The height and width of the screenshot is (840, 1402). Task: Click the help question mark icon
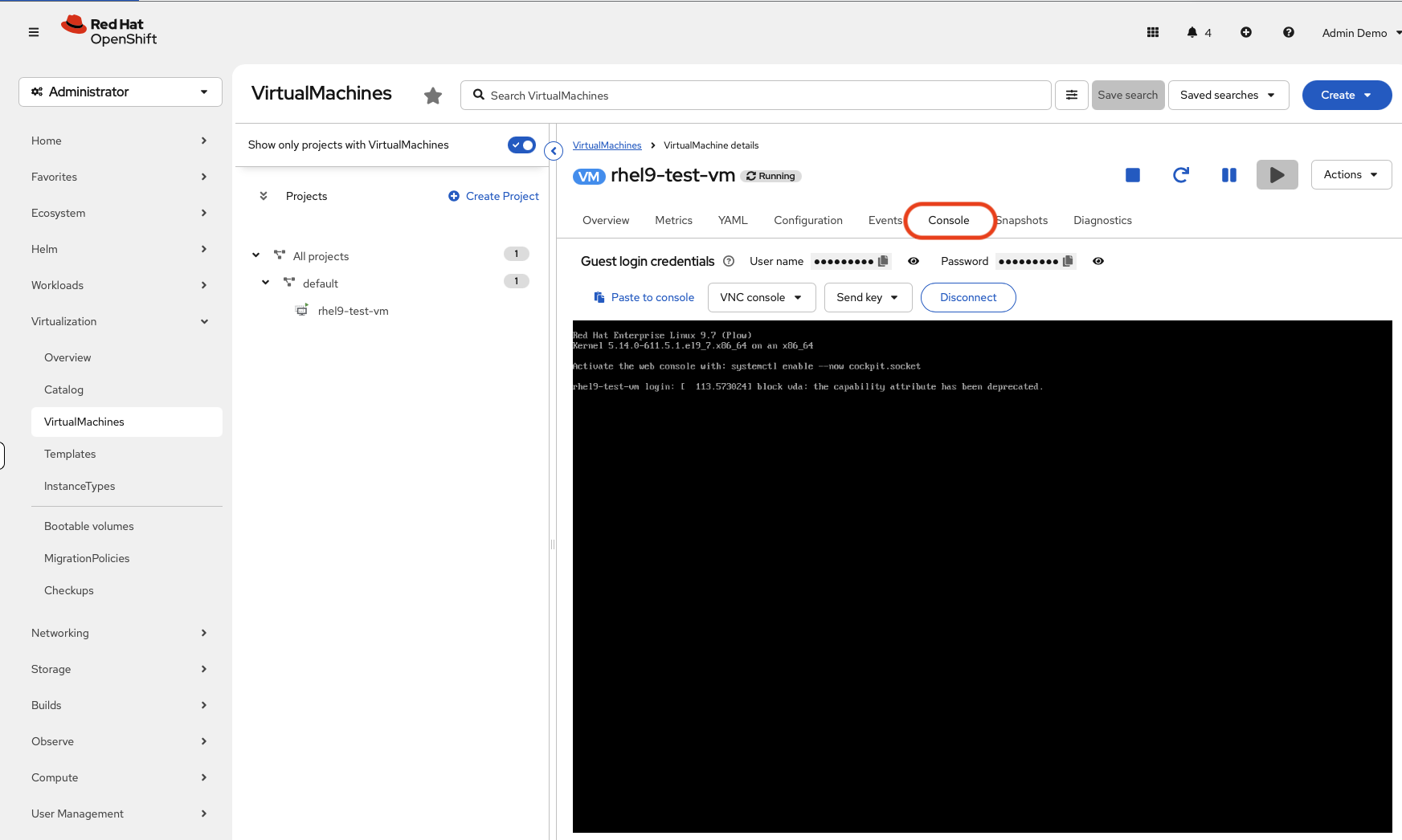[x=1288, y=32]
